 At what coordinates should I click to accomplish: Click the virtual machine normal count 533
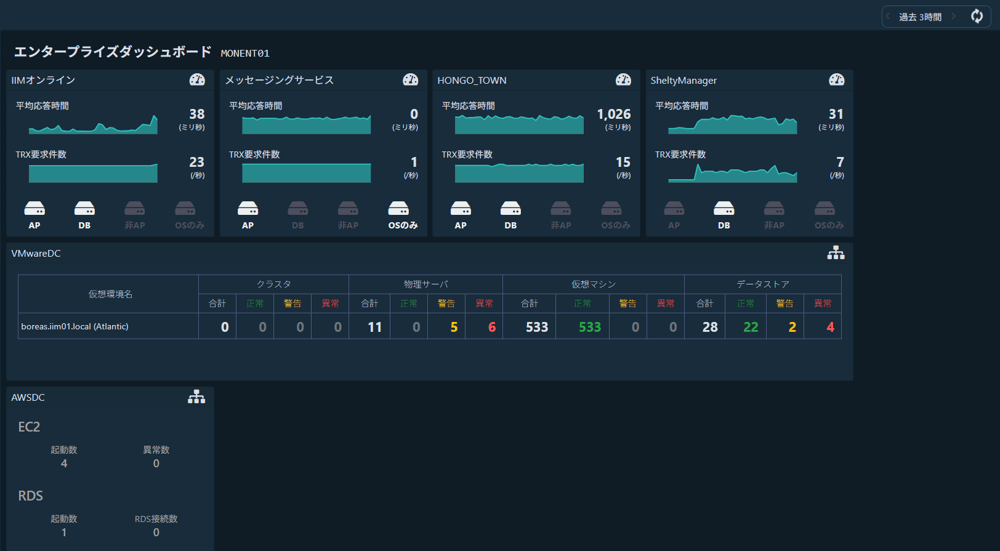[589, 327]
